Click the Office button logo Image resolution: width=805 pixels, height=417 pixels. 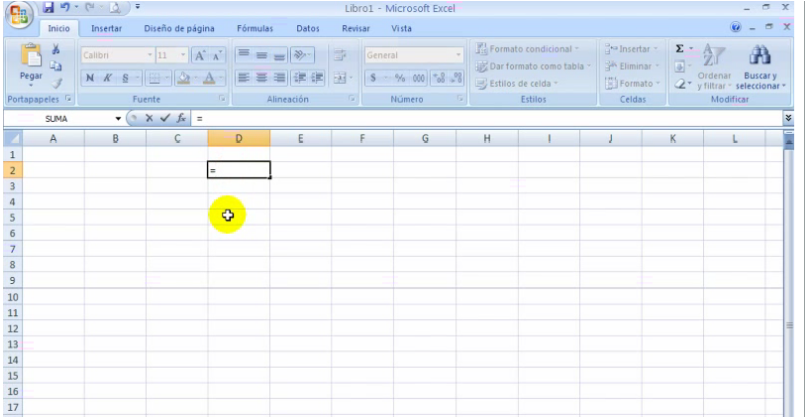(20, 16)
